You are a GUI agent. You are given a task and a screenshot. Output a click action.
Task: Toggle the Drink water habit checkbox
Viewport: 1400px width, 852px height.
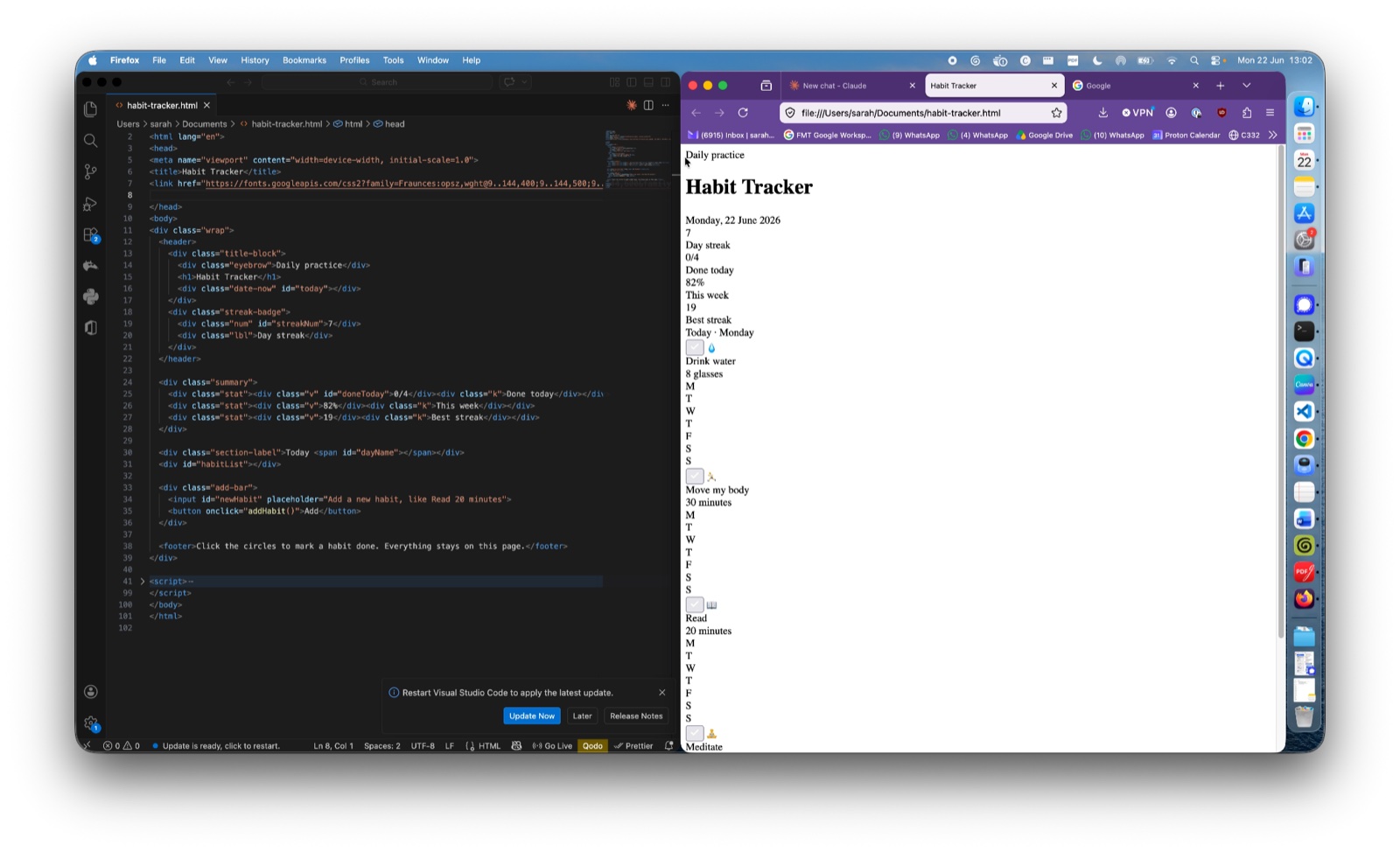[695, 347]
